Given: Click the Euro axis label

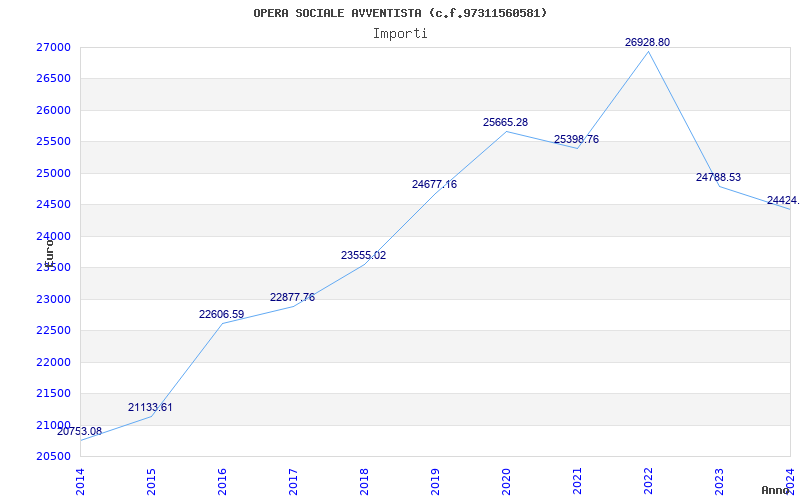Looking at the screenshot, I should pyautogui.click(x=49, y=254).
